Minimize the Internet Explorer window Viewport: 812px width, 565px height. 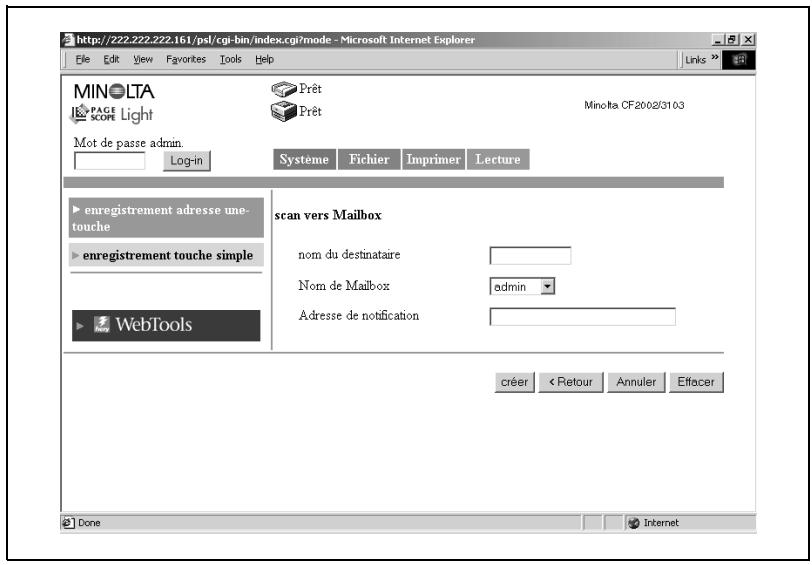(717, 40)
